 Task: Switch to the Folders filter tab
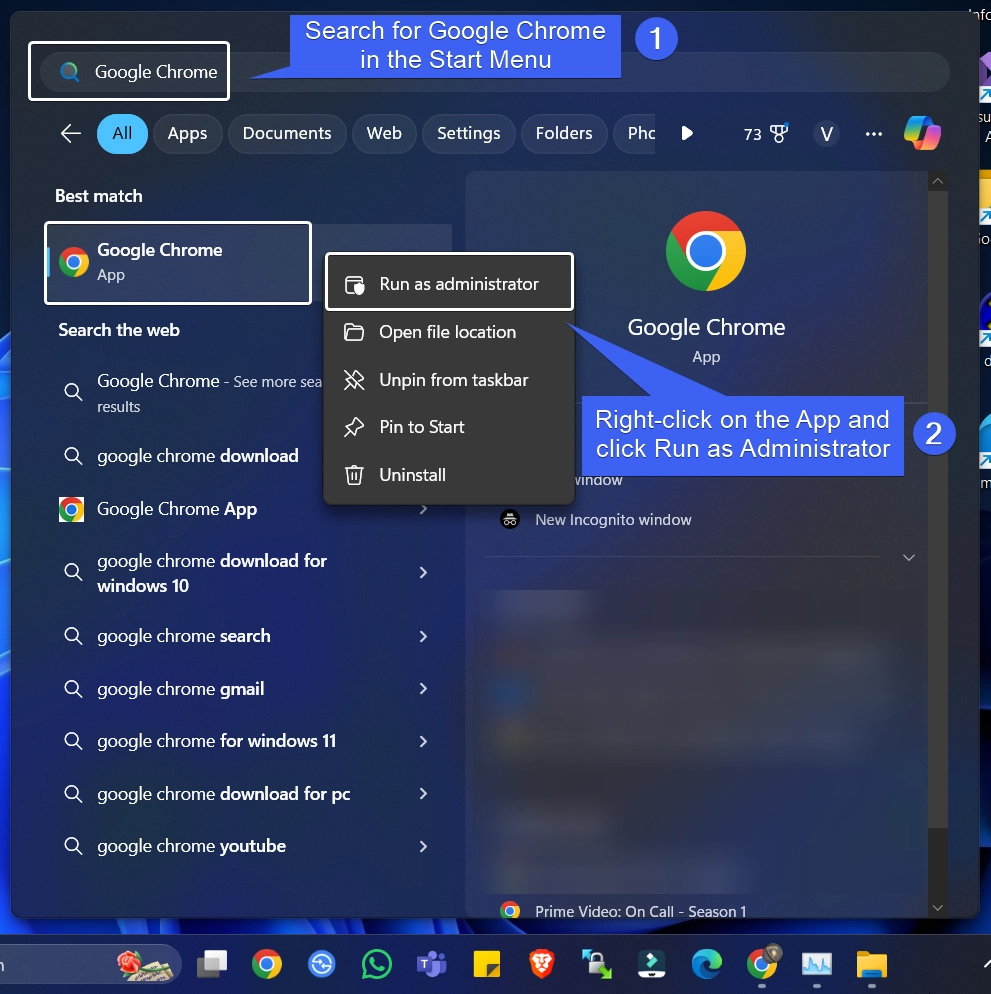564,133
